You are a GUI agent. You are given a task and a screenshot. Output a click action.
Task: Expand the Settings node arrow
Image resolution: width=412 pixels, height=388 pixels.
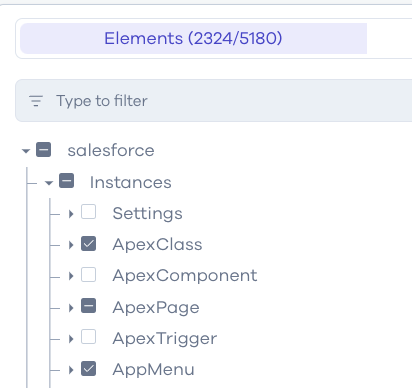coord(71,214)
